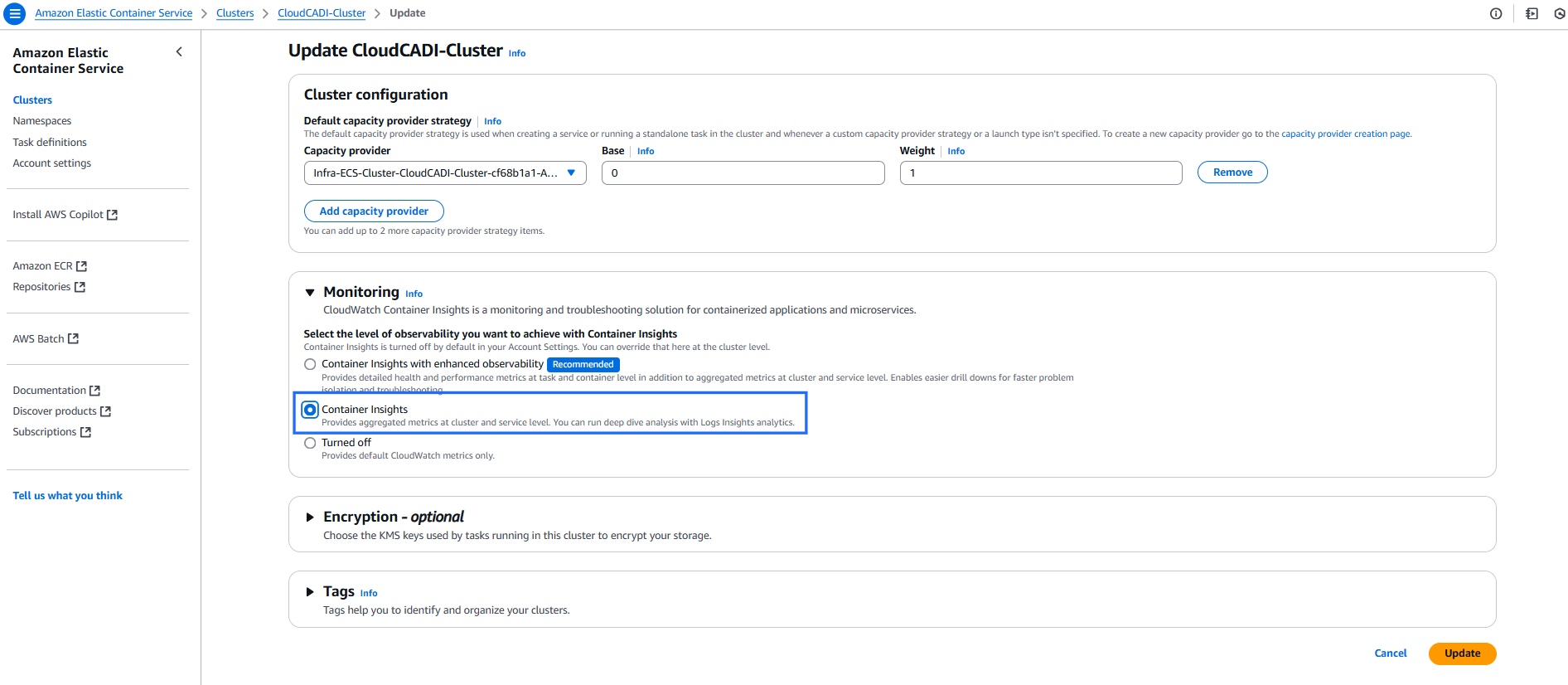Click the clock icon in top-right corner
The image size is (1568, 685).
[x=1559, y=14]
